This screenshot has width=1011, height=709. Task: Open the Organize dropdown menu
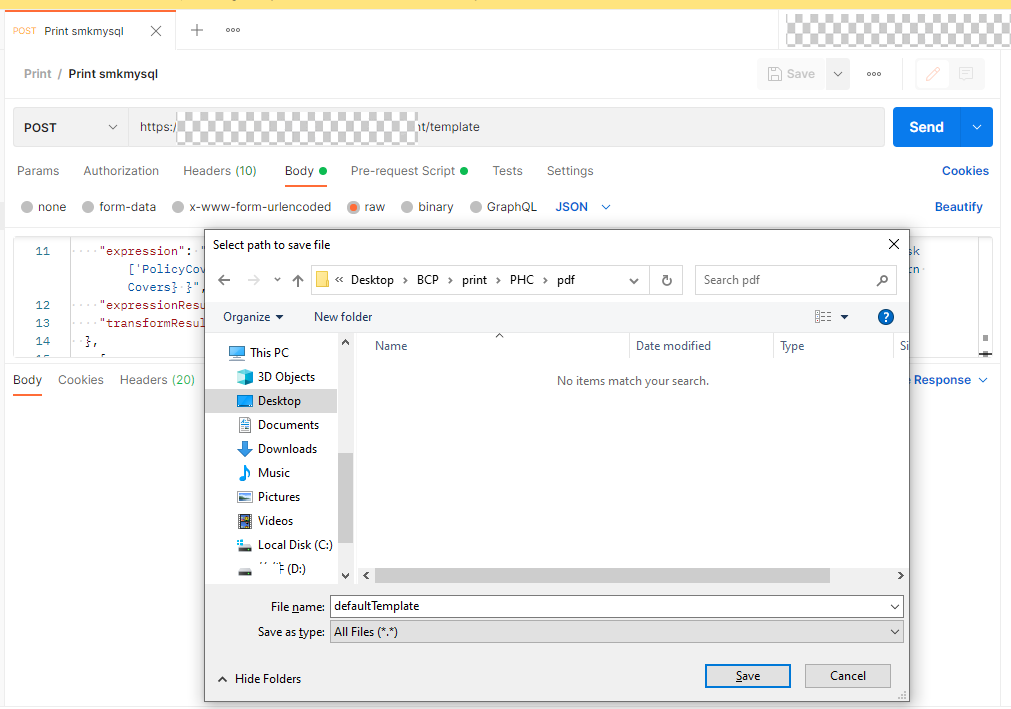253,317
